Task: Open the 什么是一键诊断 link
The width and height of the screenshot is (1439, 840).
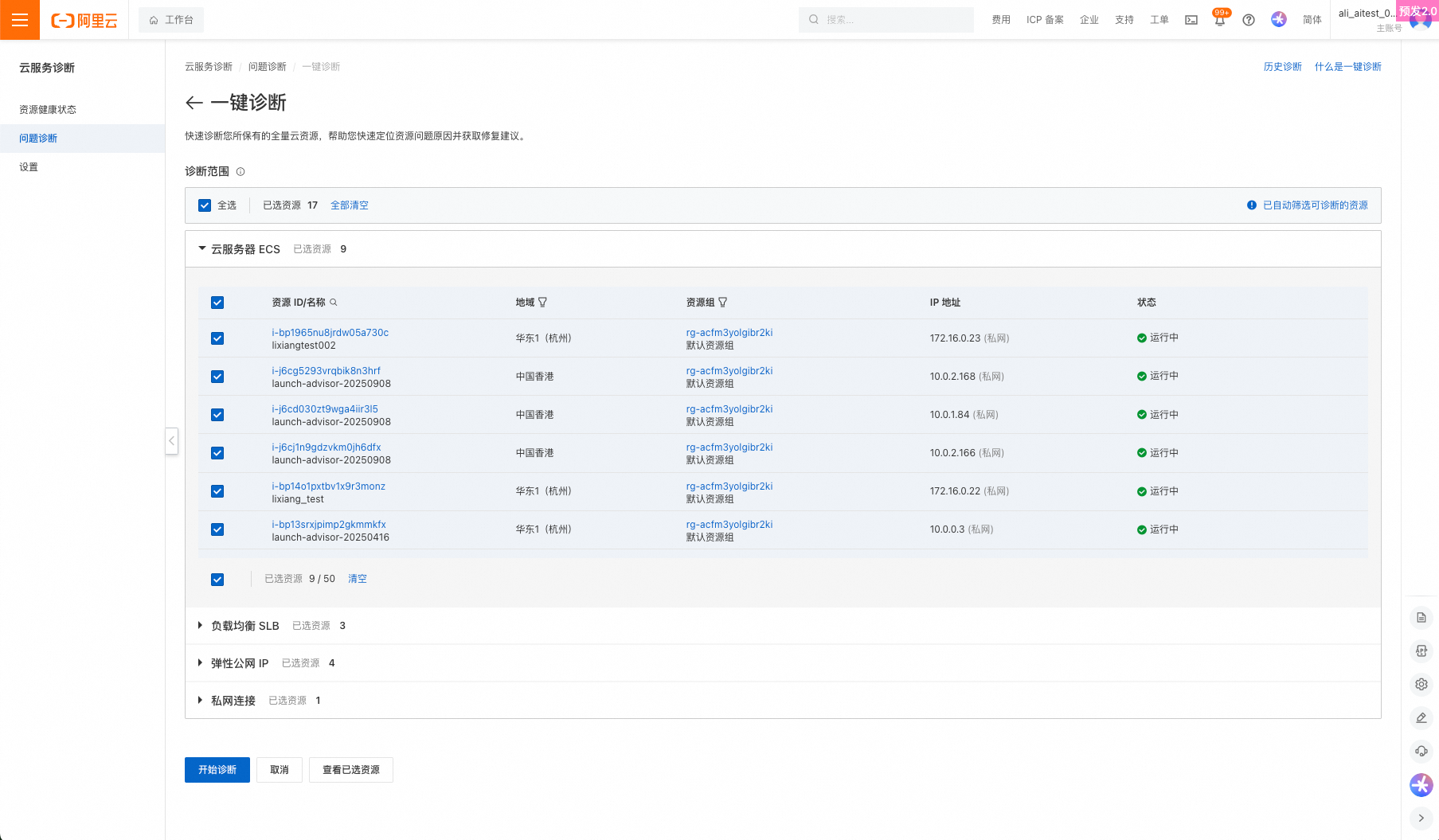Action: pyautogui.click(x=1348, y=67)
